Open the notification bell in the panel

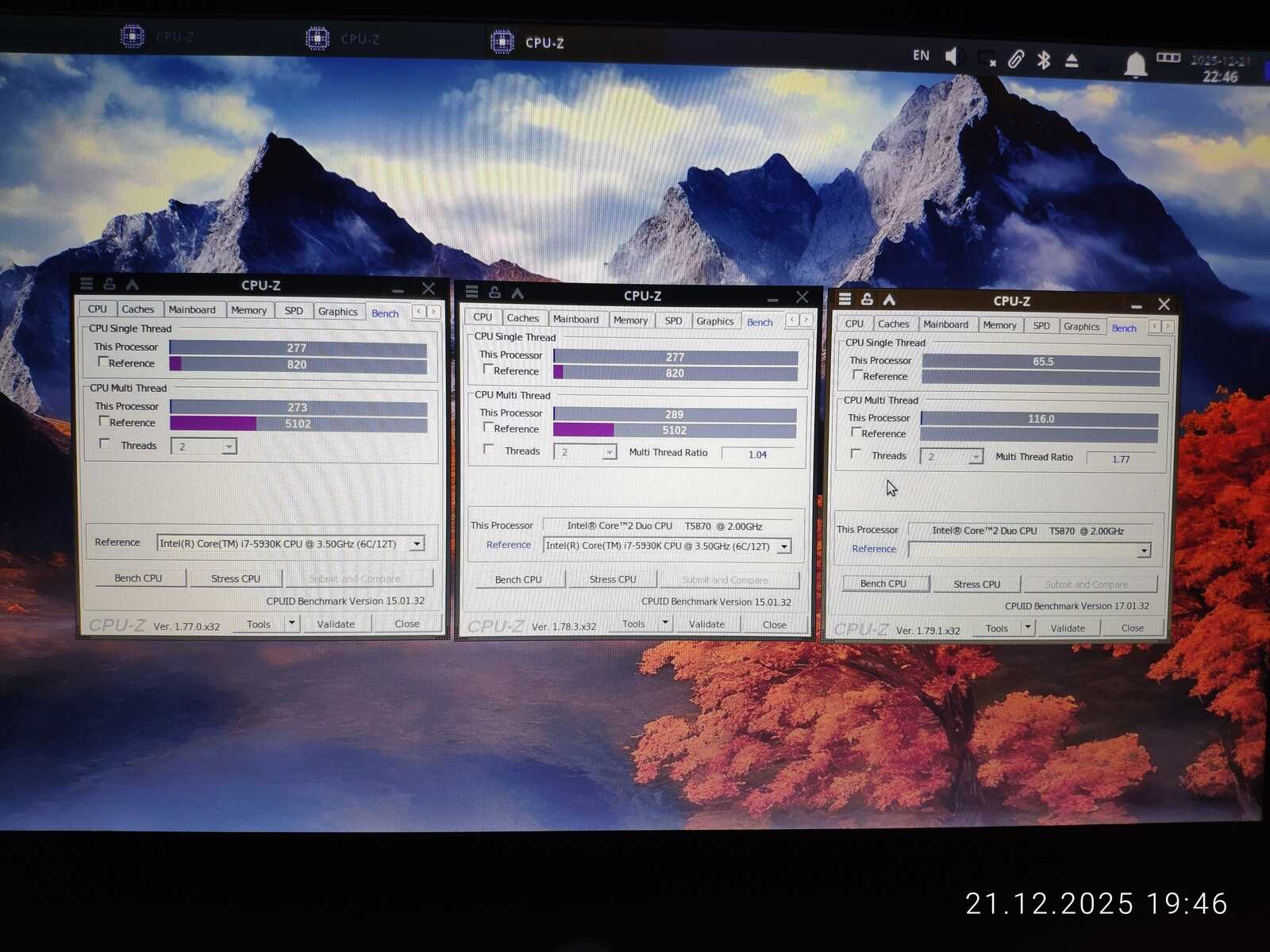(x=1136, y=63)
